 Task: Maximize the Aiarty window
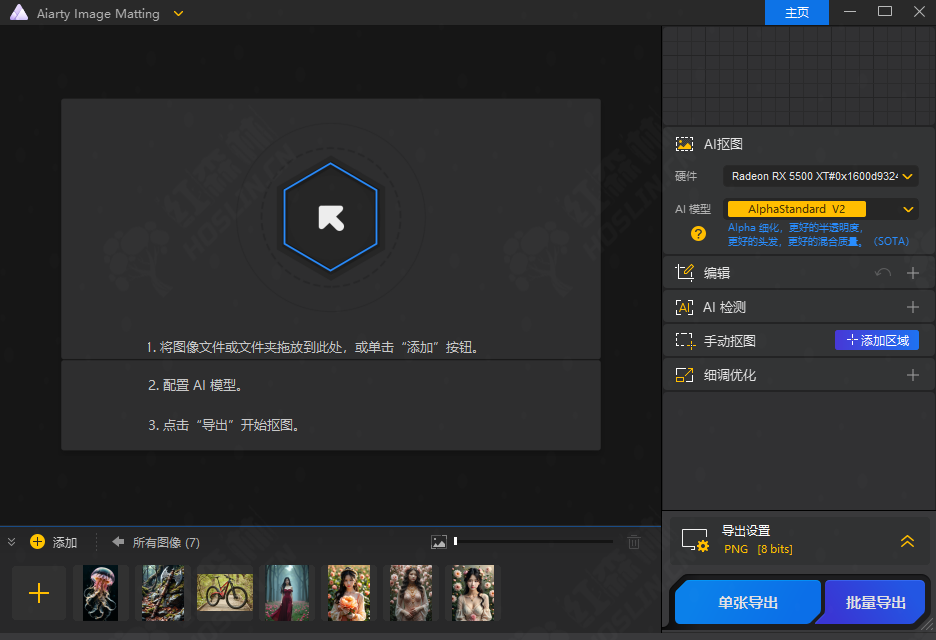885,12
